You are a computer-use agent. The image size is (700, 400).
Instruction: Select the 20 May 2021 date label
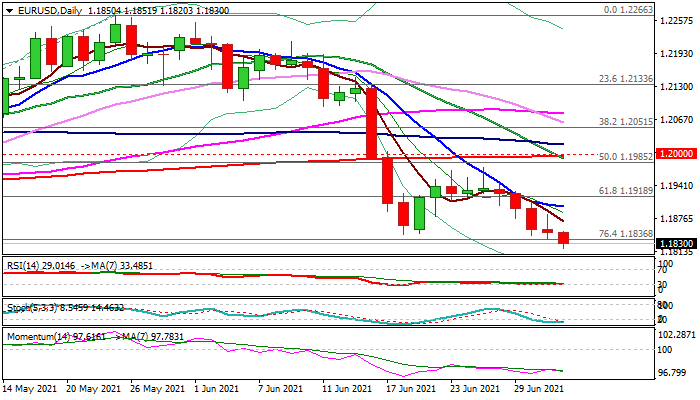coord(94,389)
